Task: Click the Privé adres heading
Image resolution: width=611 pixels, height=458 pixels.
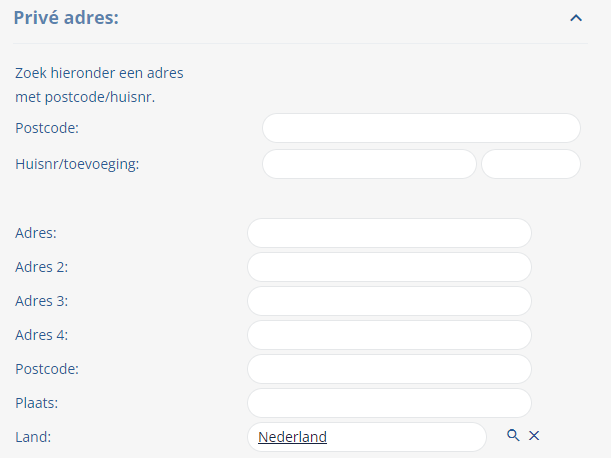Action: (66, 18)
